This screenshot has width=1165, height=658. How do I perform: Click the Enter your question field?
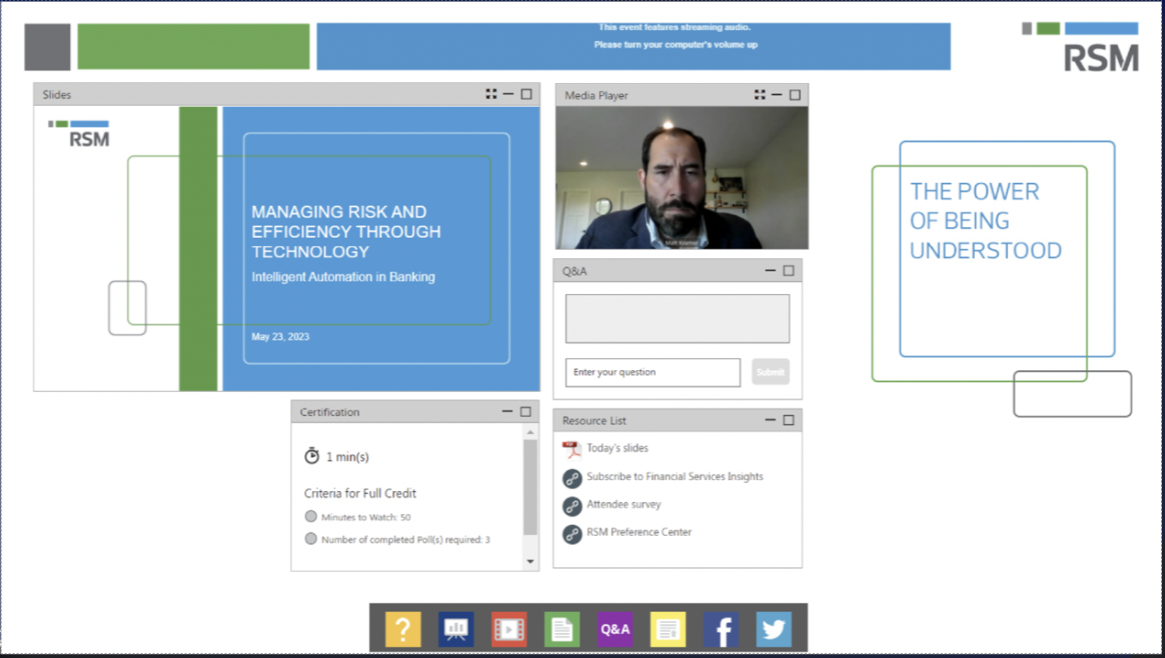[x=652, y=372]
